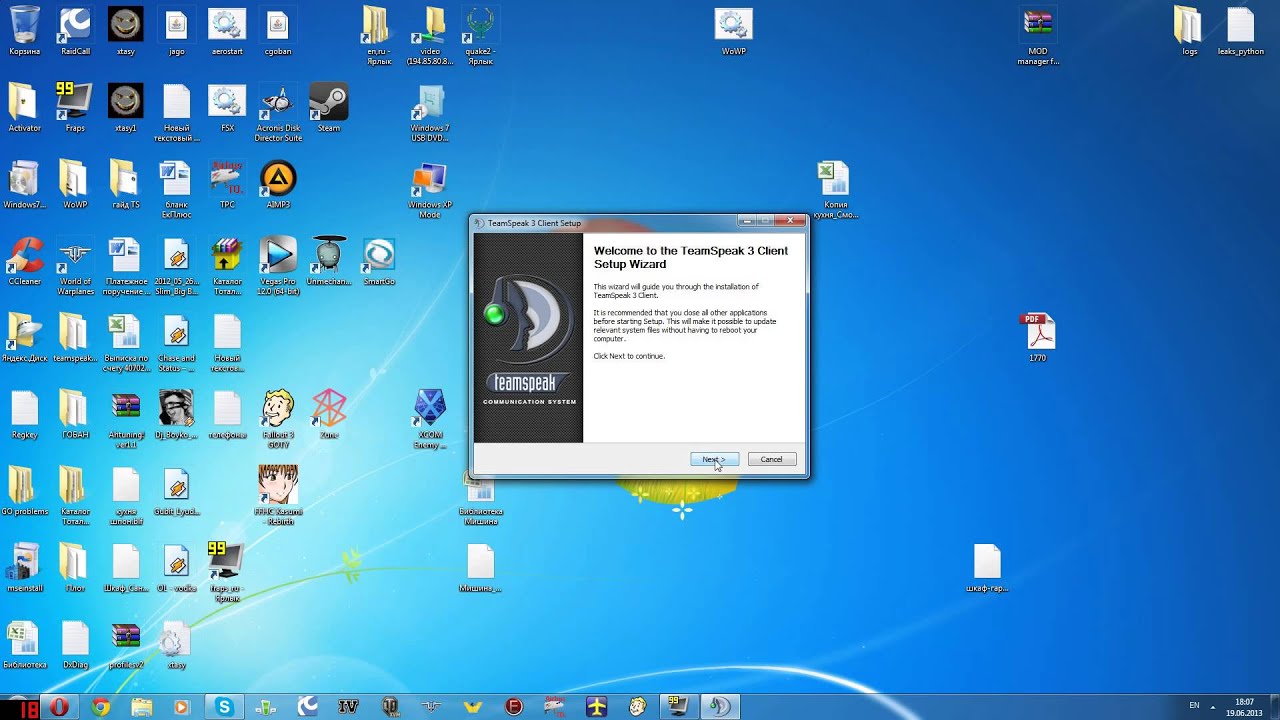Image resolution: width=1280 pixels, height=720 pixels.
Task: Select the Windows XP Mode shortcut
Action: [430, 190]
